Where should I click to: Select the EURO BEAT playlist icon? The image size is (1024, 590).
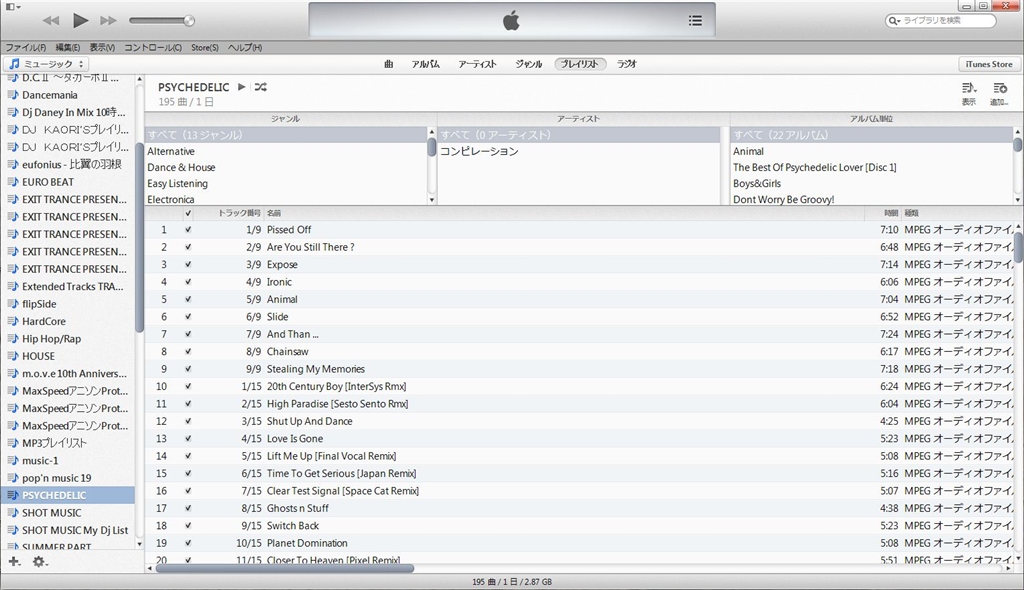[12, 182]
